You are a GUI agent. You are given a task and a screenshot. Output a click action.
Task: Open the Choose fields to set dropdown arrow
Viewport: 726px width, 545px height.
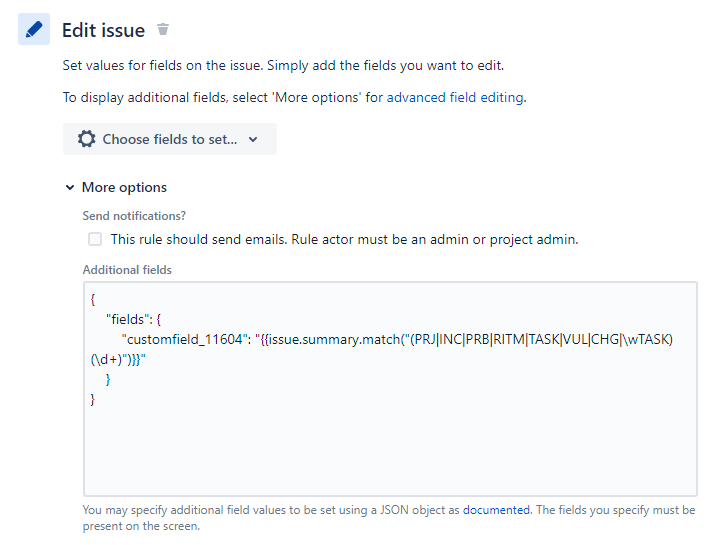(x=253, y=139)
